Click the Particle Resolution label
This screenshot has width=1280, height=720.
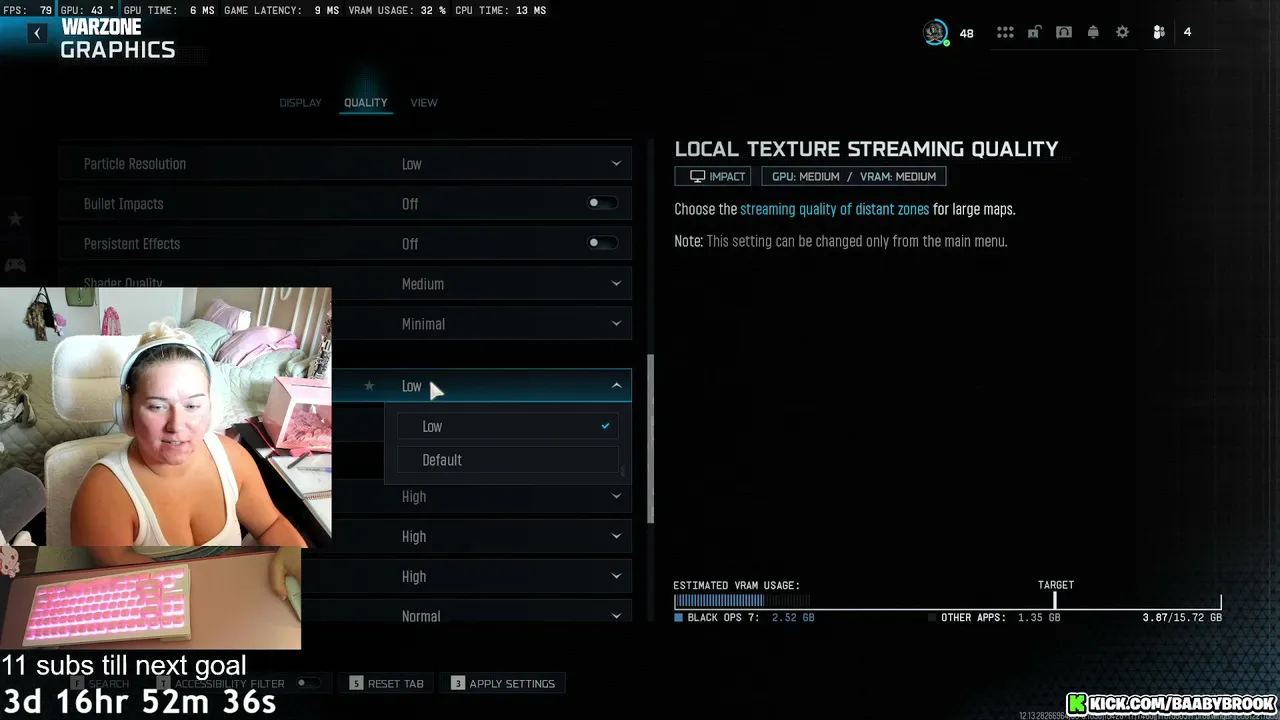tap(135, 164)
